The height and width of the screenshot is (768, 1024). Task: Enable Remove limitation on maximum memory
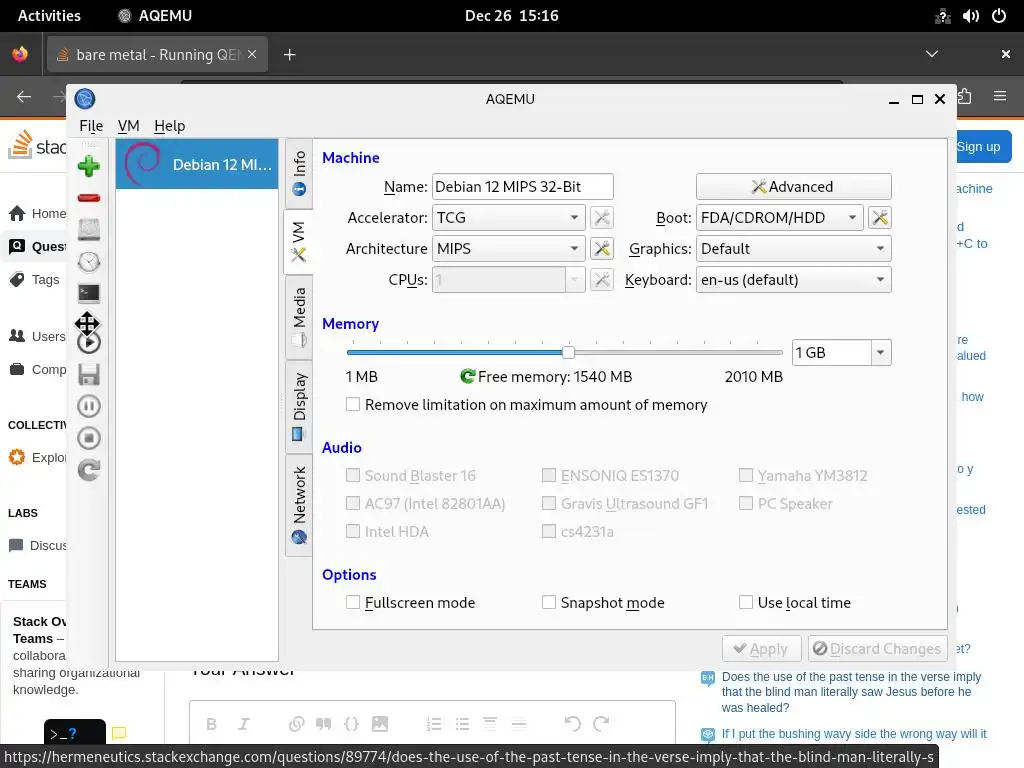353,405
